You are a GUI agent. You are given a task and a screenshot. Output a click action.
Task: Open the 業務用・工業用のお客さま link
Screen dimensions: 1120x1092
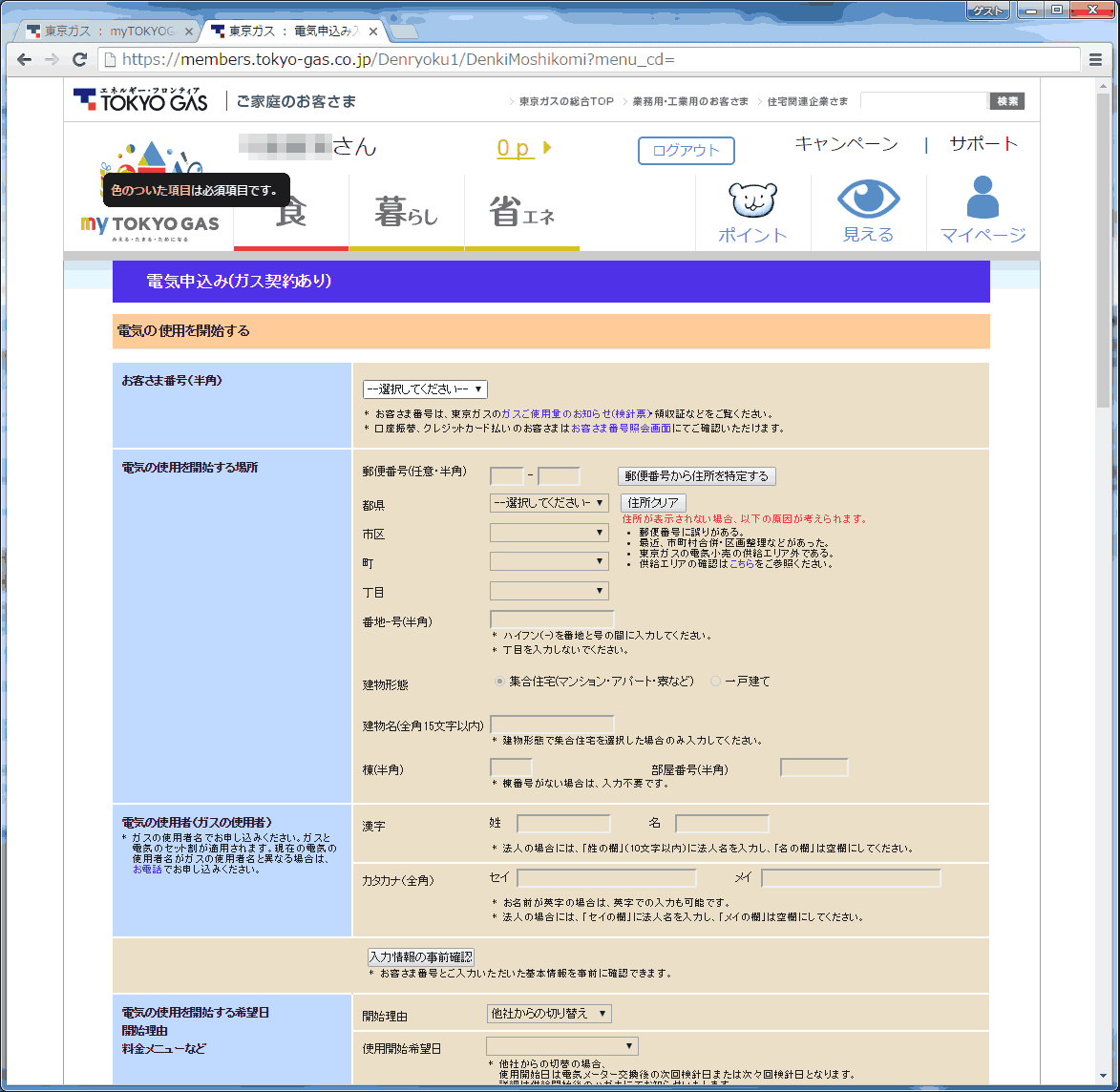[690, 101]
